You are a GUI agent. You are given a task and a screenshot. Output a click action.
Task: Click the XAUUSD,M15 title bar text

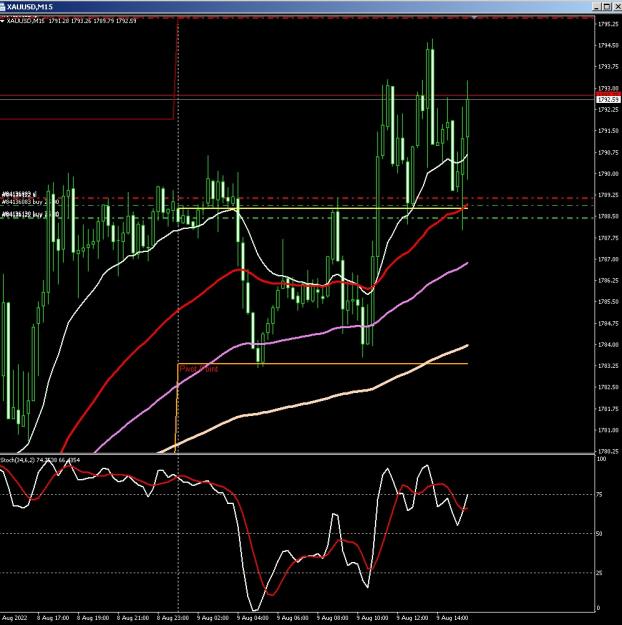[30, 7]
